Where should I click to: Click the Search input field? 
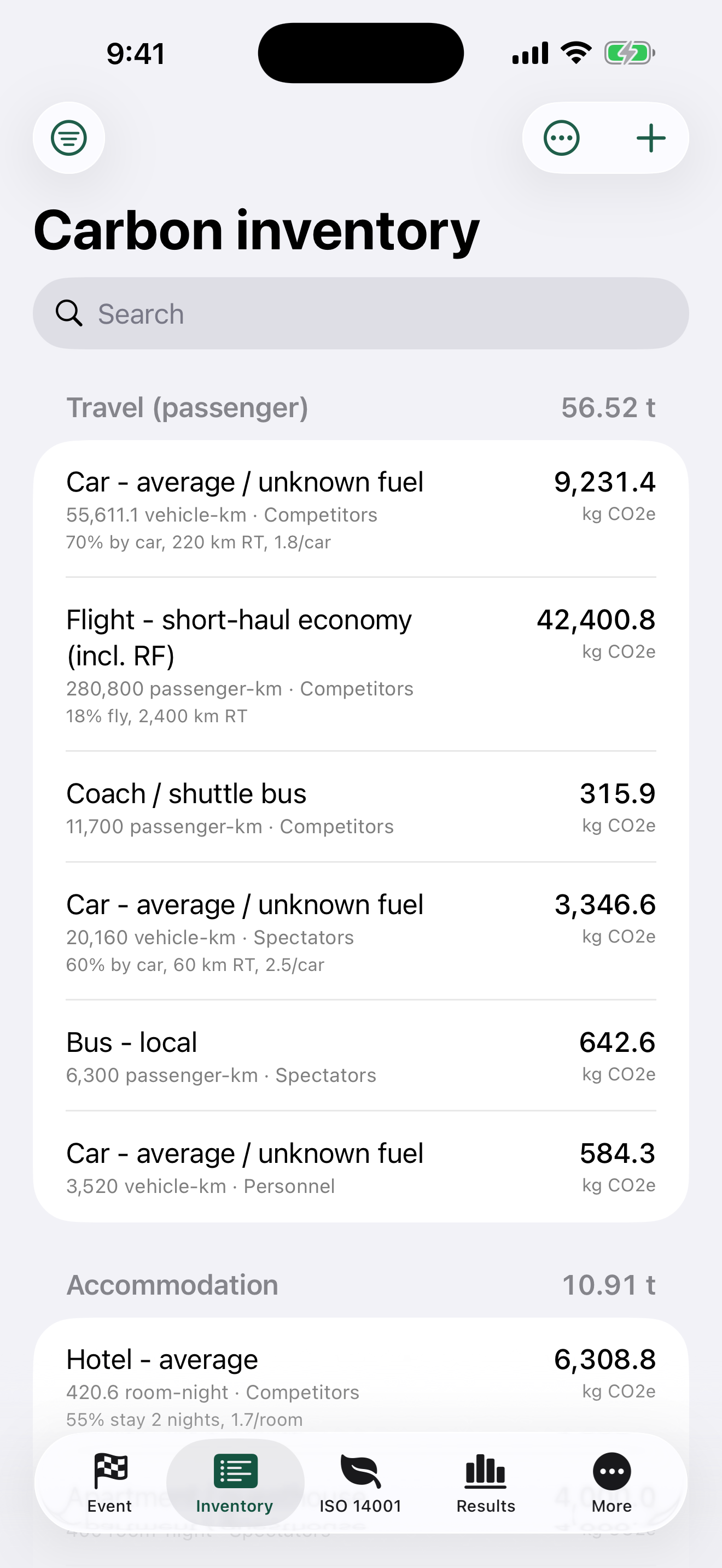(361, 313)
